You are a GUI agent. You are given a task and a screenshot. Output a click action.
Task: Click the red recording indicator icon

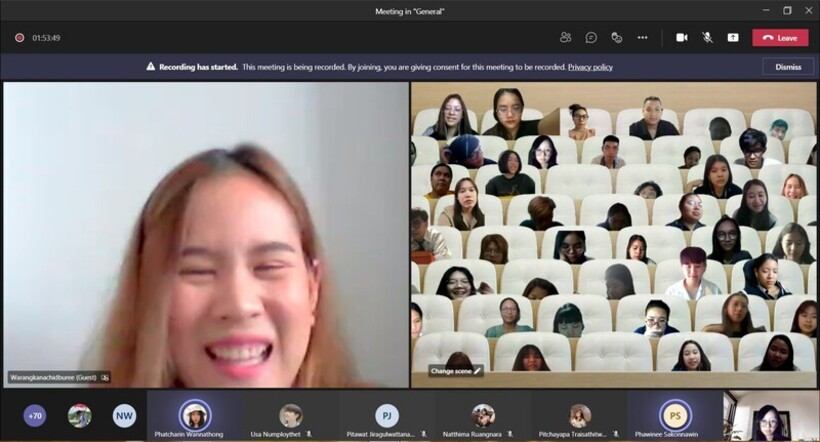(x=19, y=38)
